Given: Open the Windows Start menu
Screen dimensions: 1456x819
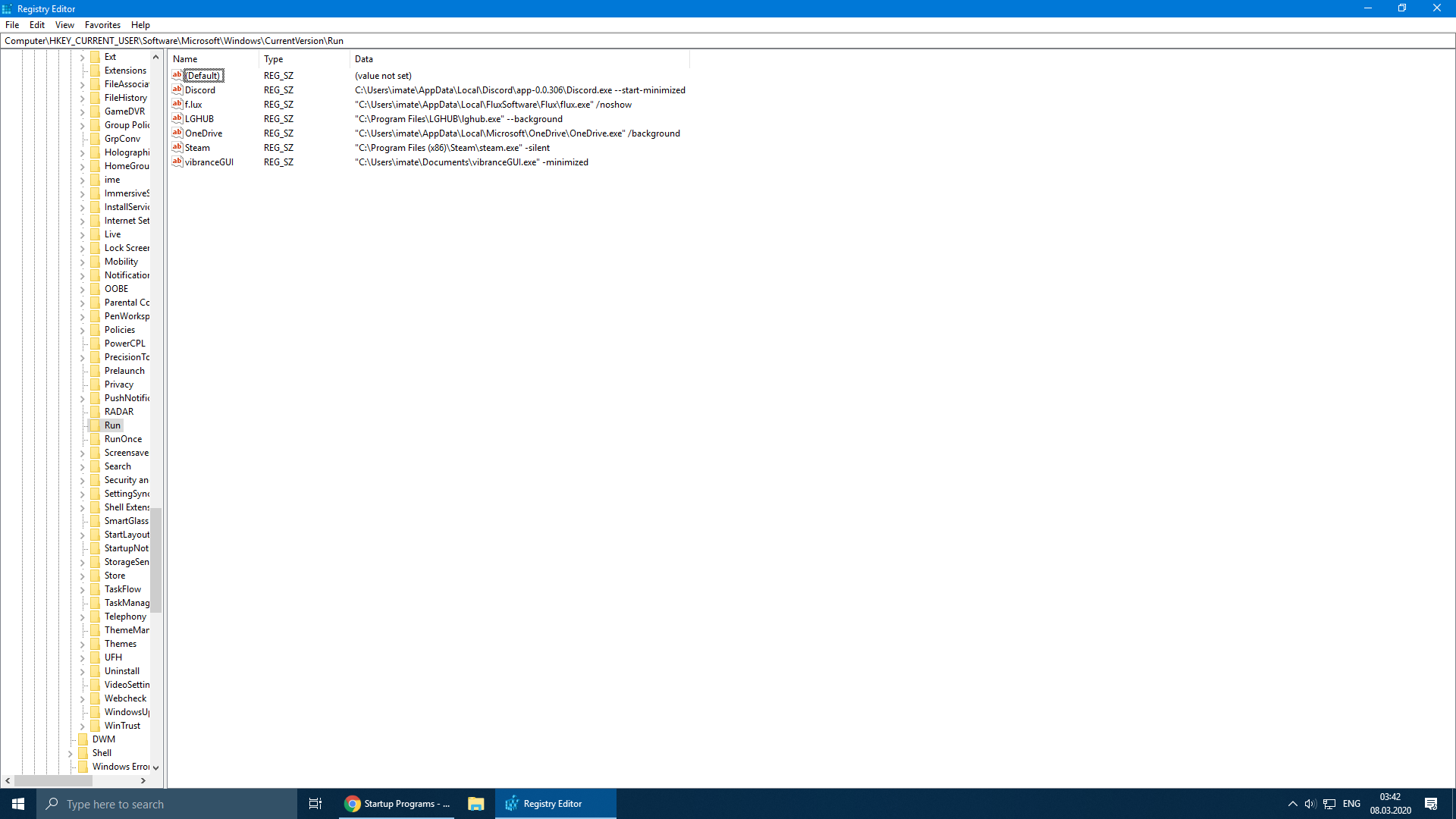Looking at the screenshot, I should pyautogui.click(x=18, y=804).
